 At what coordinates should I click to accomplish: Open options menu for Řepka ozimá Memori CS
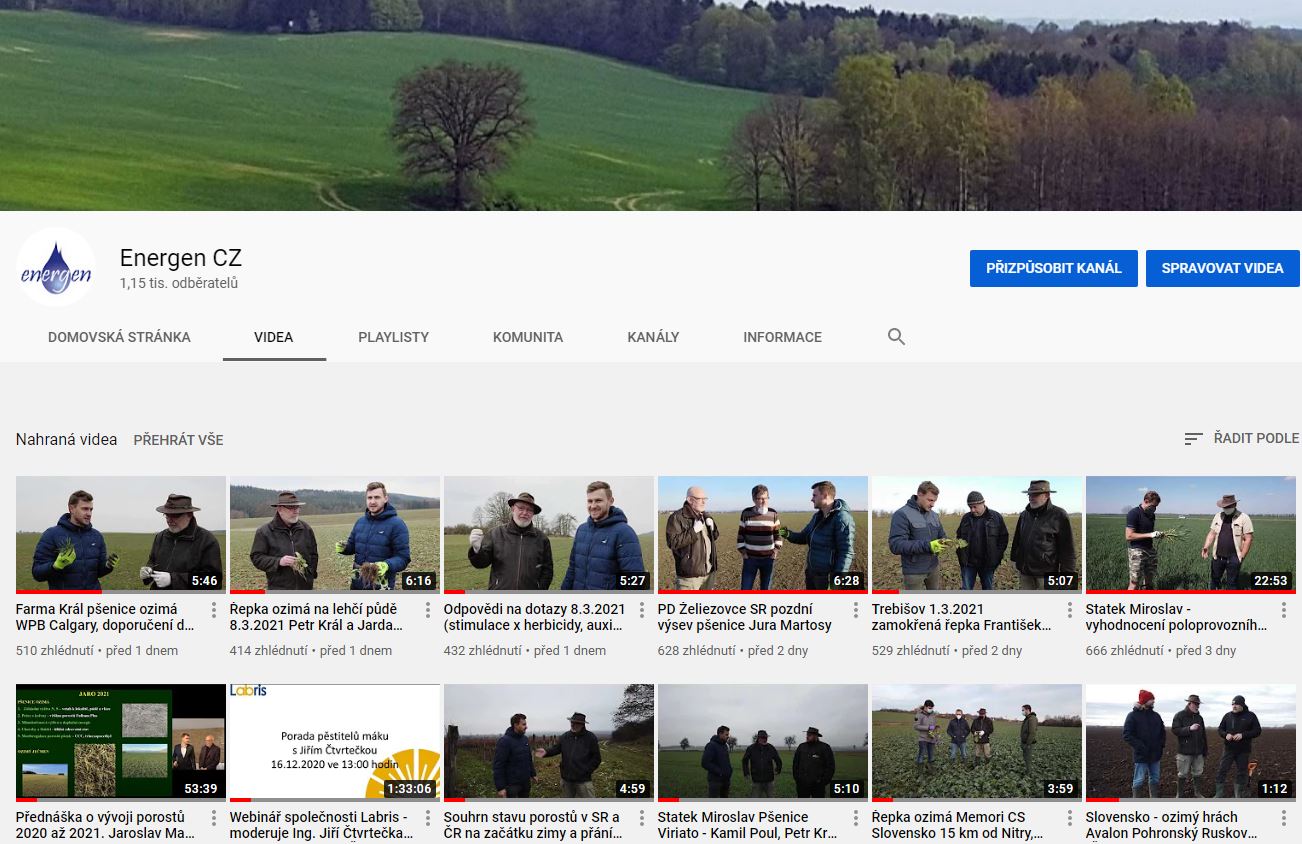click(x=1070, y=817)
